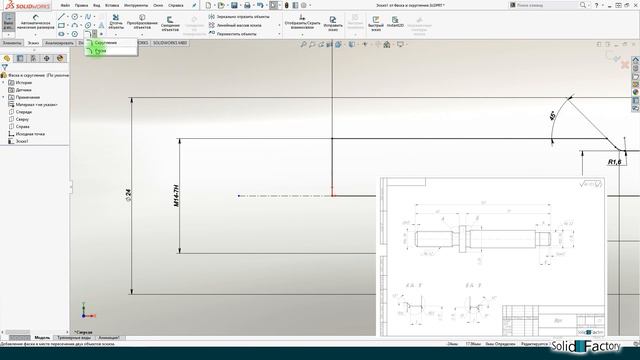
Task: Open the ConfigurationManager tab icon
Action: click(x=33, y=58)
